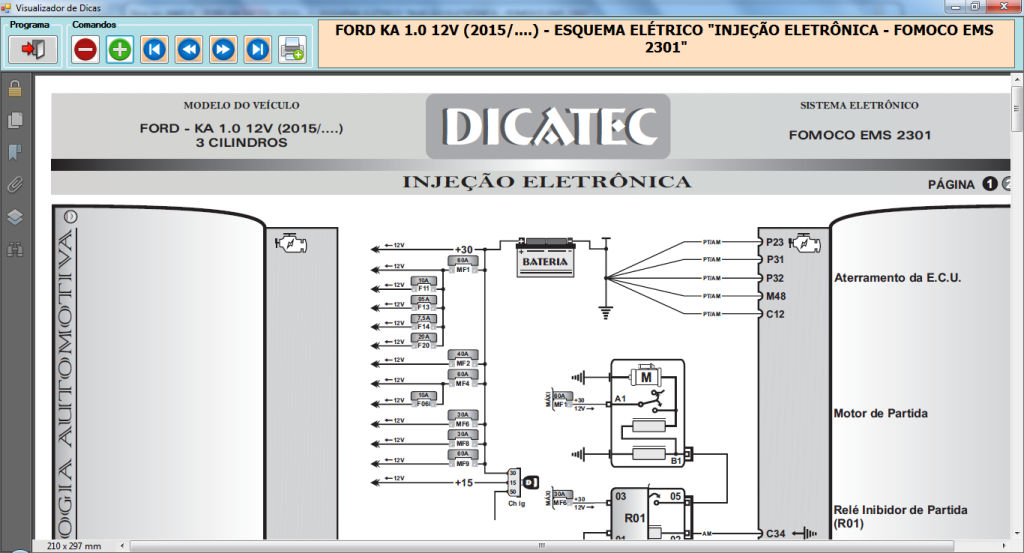Click the F11 fuse symbol
The width and height of the screenshot is (1024, 553).
pos(424,284)
